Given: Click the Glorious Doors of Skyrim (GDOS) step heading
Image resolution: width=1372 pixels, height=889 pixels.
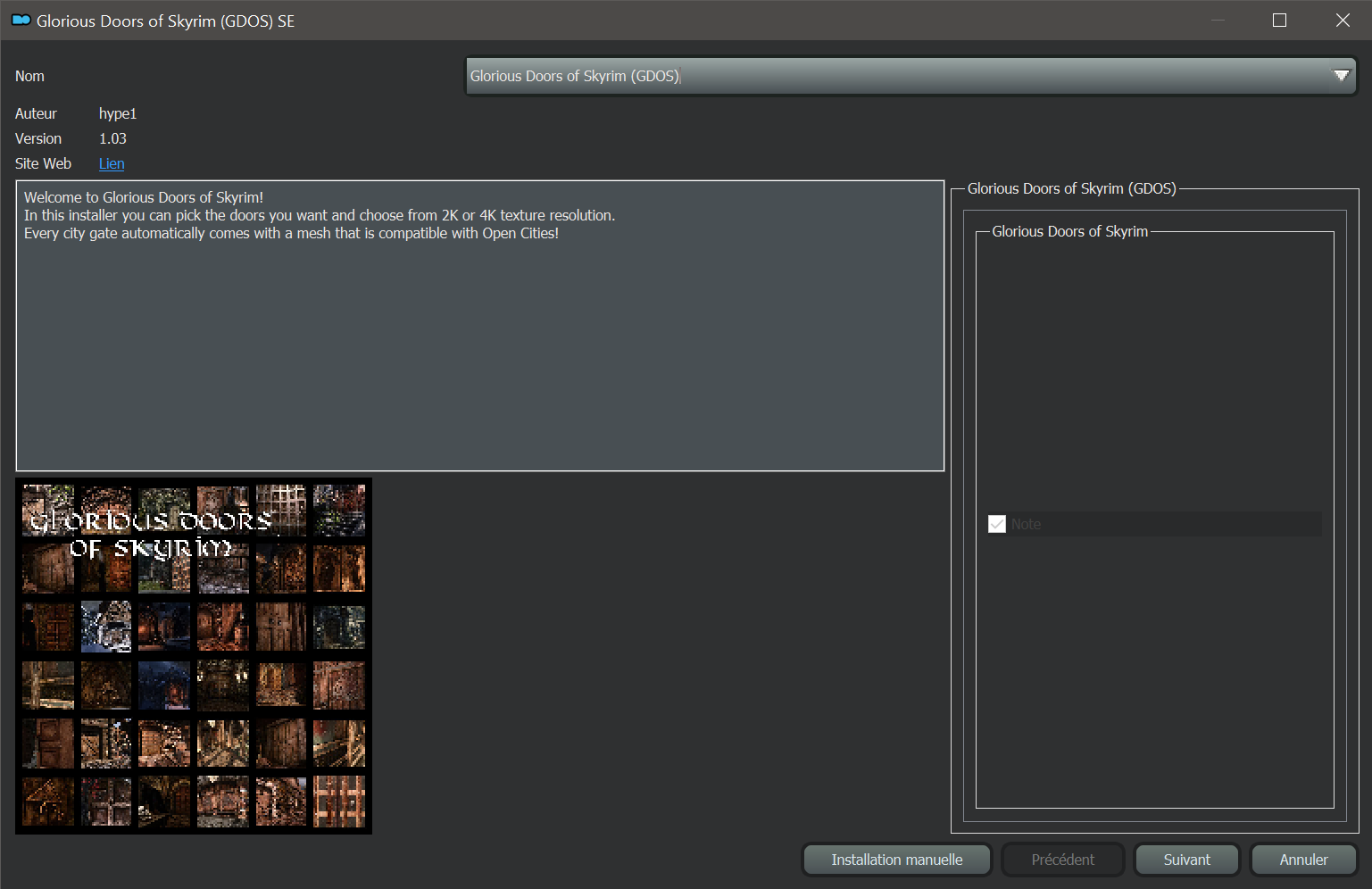Looking at the screenshot, I should point(1071,188).
